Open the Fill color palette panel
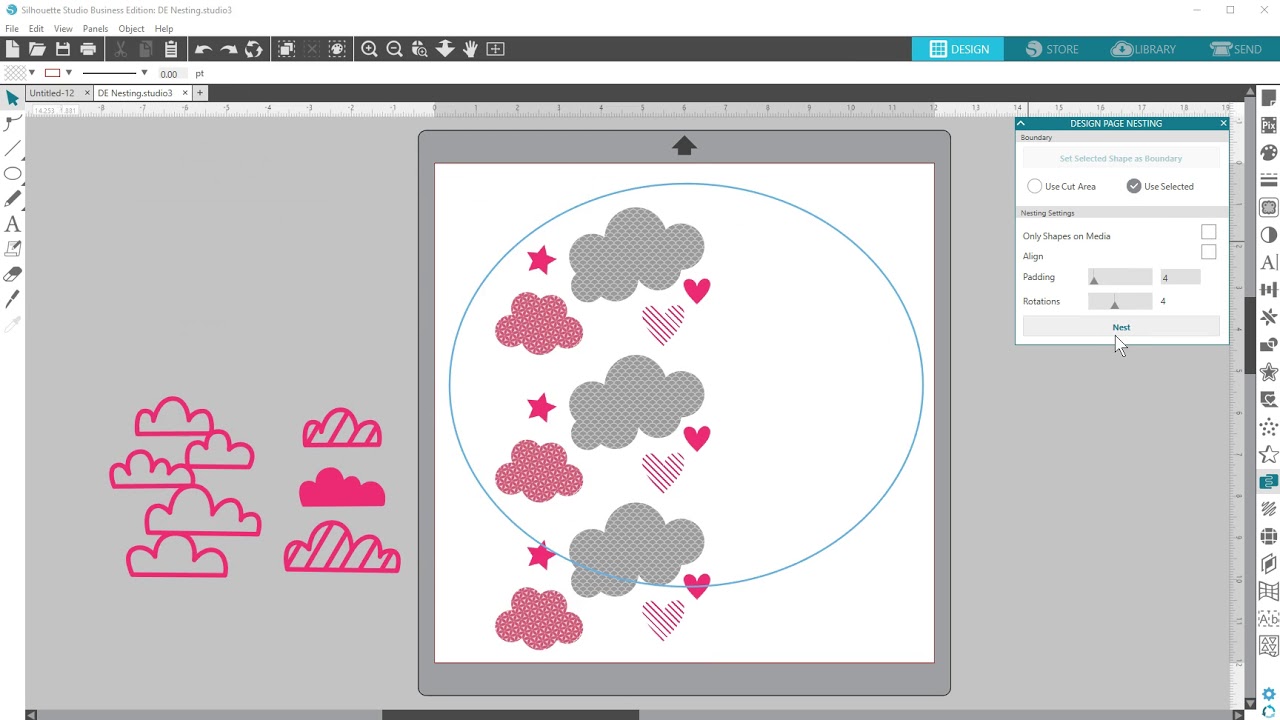 1269,153
